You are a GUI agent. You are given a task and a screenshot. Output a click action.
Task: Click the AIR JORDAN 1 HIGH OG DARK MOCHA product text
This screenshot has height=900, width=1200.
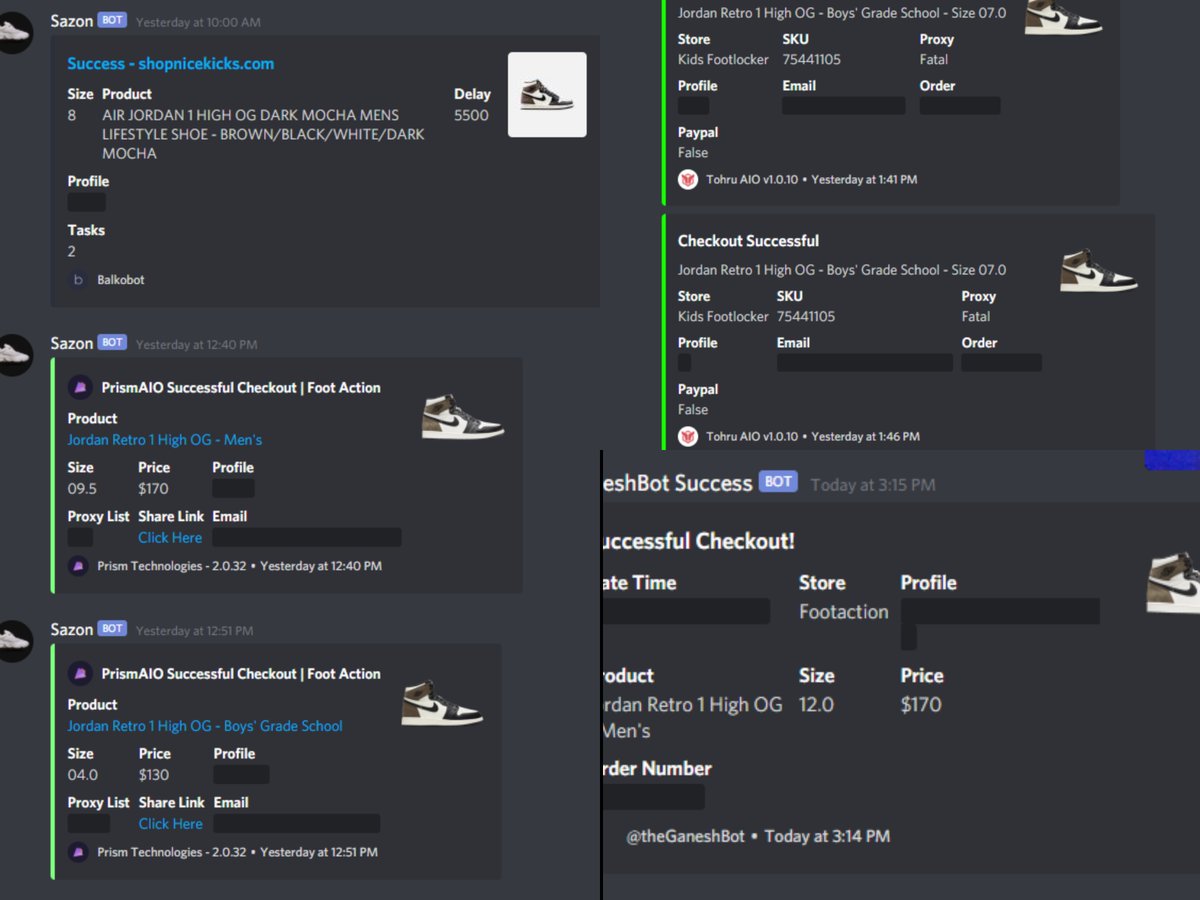click(x=263, y=134)
